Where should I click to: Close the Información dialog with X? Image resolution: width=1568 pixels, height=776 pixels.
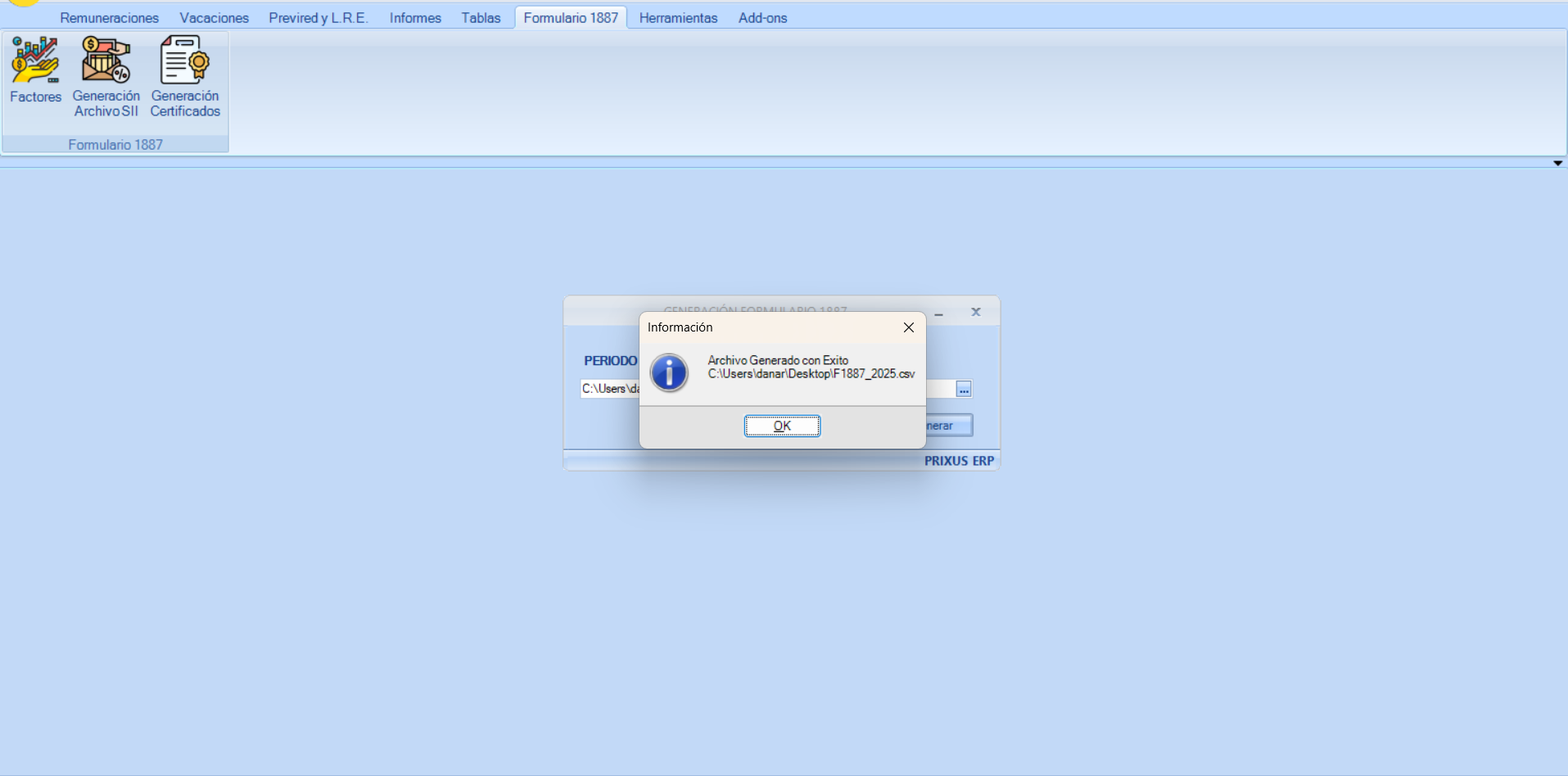pos(908,327)
